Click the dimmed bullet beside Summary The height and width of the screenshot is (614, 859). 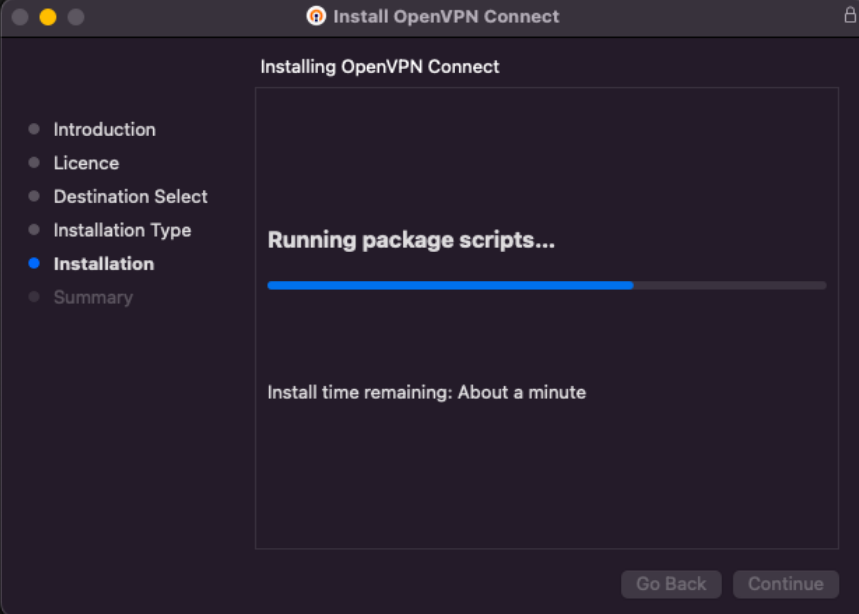click(x=34, y=297)
